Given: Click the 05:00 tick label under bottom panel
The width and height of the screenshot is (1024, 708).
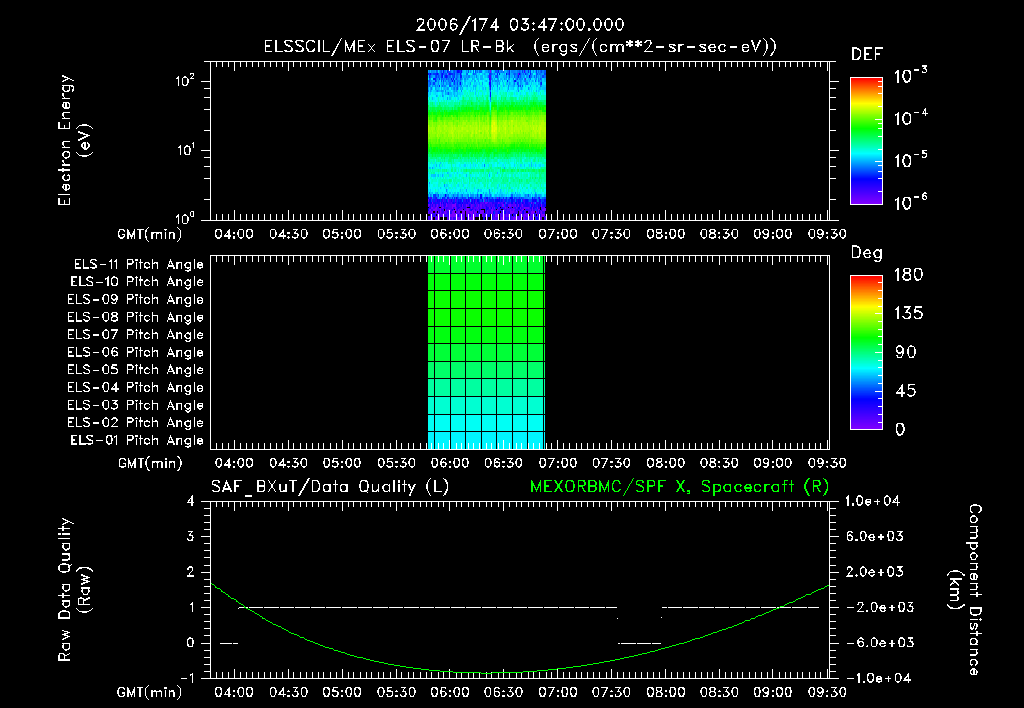Looking at the screenshot, I should [342, 692].
